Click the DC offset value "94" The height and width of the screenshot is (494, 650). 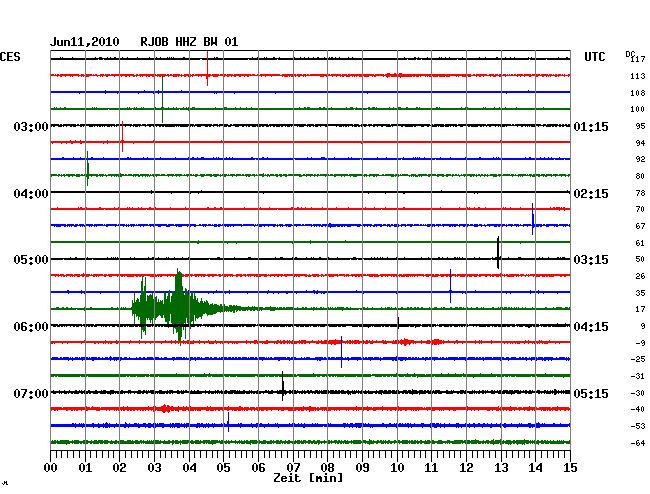pos(640,143)
